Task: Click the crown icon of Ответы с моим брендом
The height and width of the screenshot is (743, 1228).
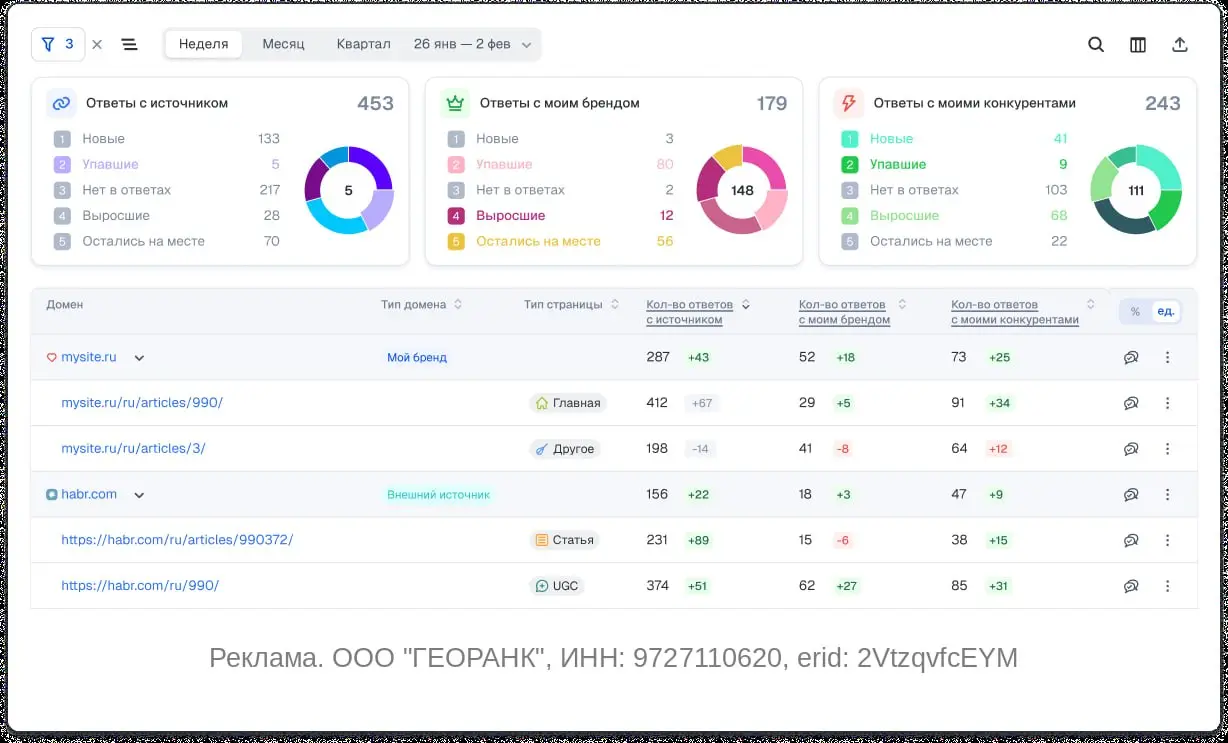Action: (456, 103)
